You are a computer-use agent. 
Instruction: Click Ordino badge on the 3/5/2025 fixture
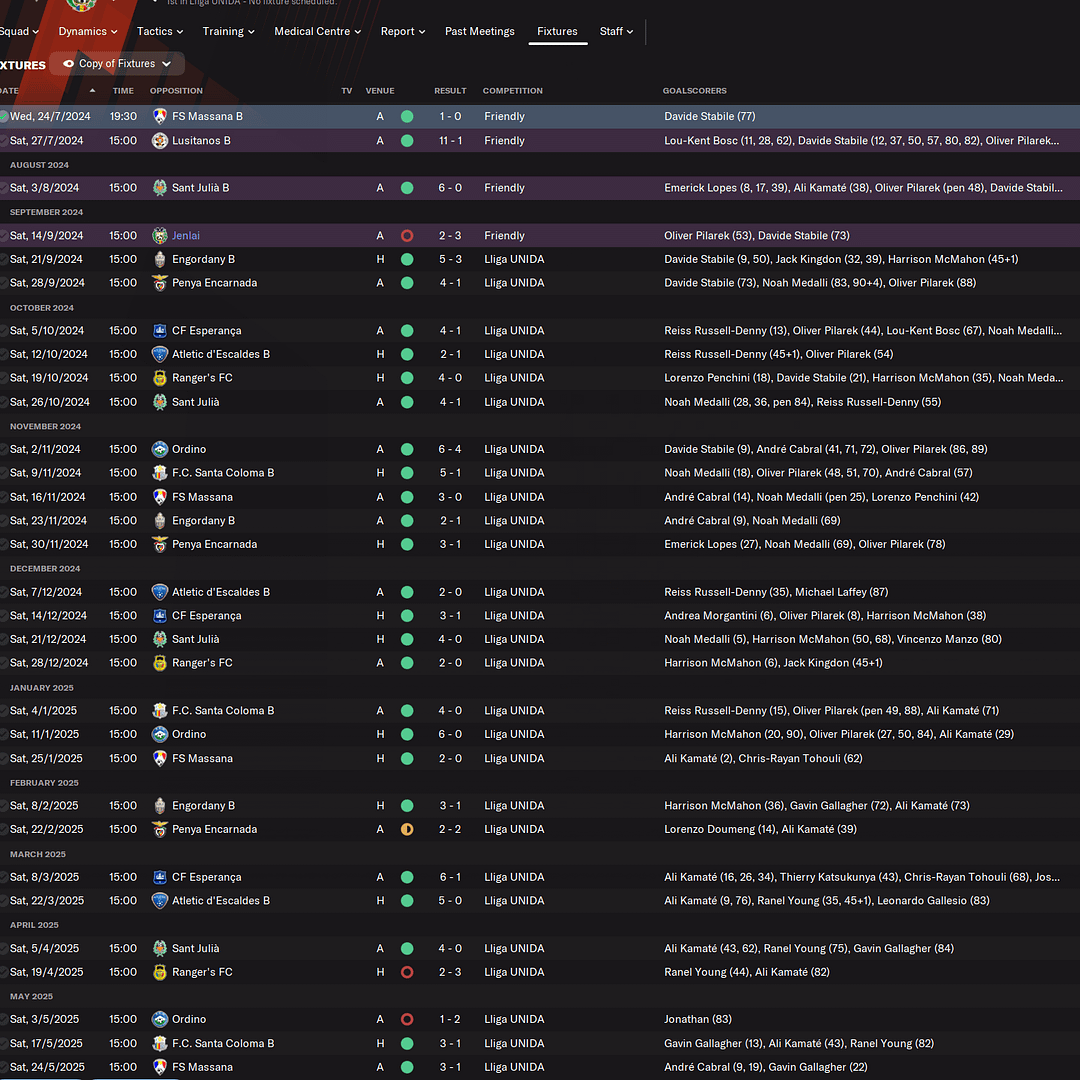point(159,1019)
